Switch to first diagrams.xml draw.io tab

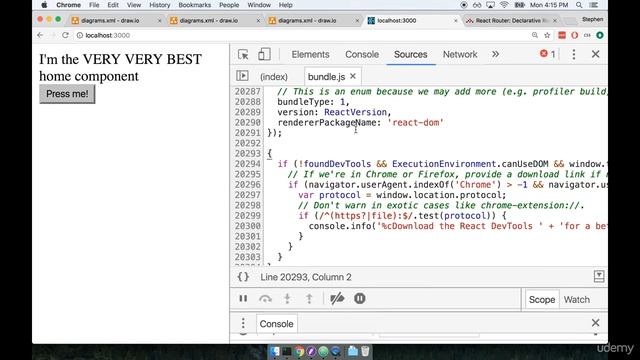click(x=115, y=20)
